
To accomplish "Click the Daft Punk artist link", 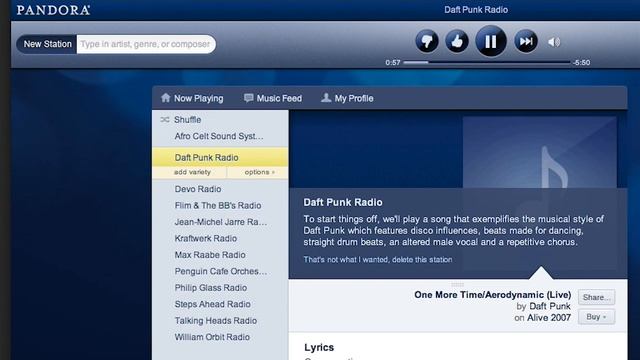I will [549, 306].
